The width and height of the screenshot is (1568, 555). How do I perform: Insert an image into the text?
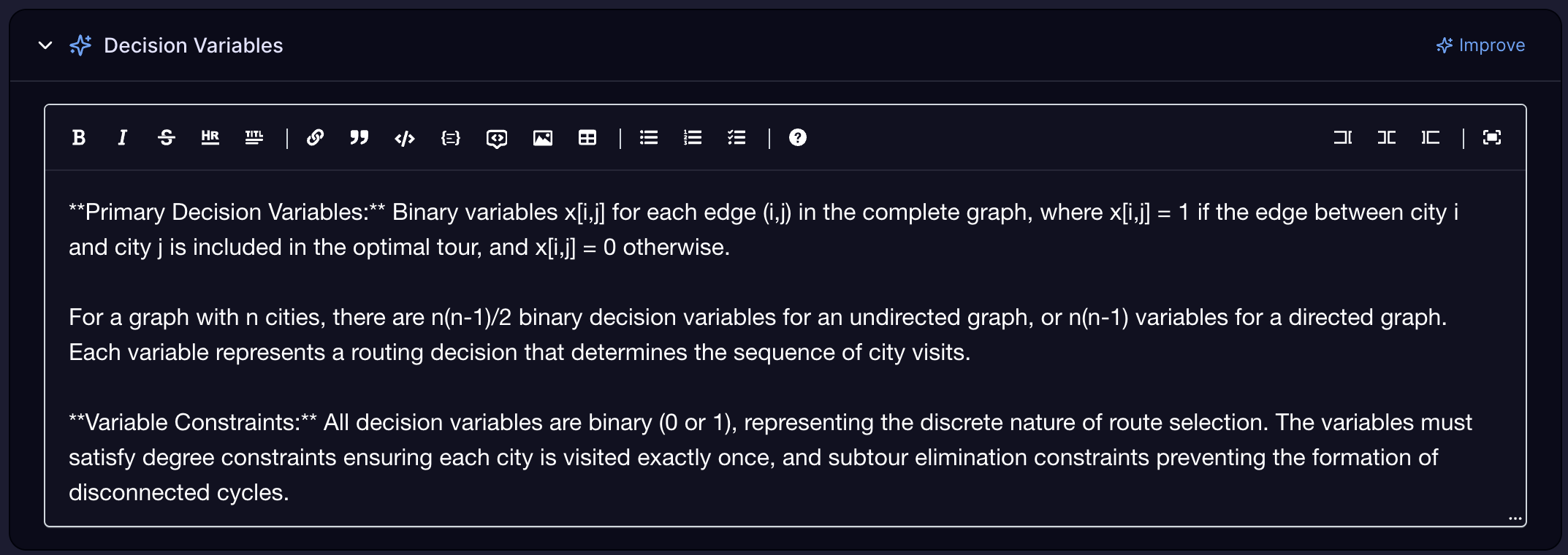(544, 138)
